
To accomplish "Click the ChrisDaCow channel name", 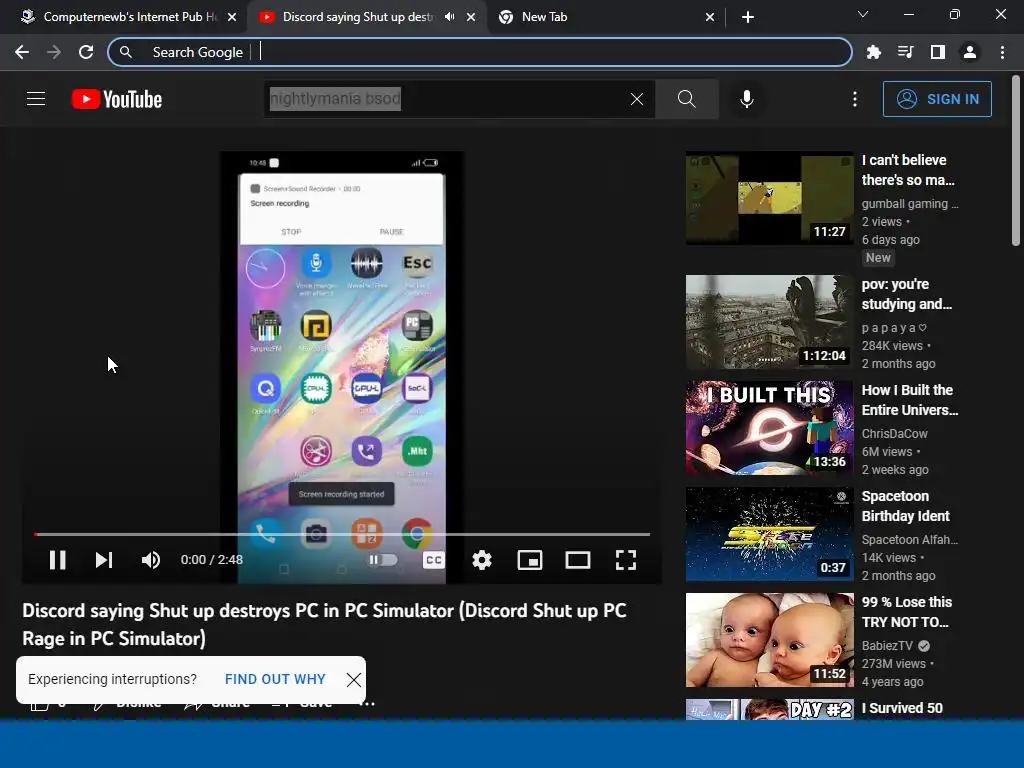I will 894,434.
